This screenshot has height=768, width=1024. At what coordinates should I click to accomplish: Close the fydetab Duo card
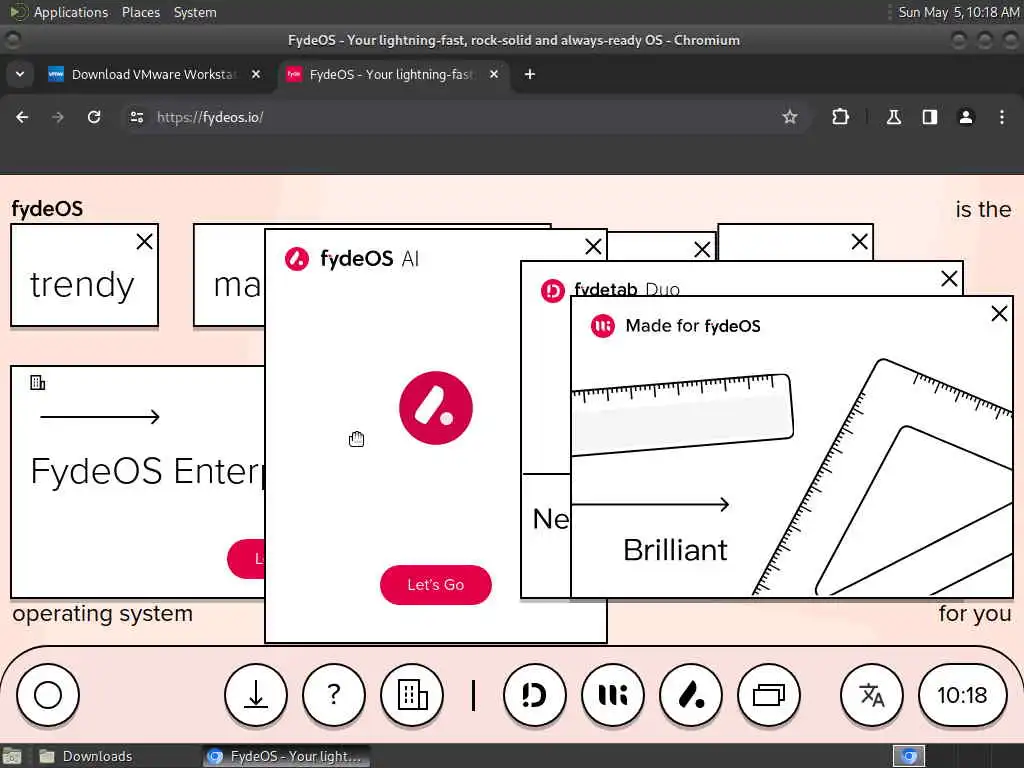(x=950, y=279)
